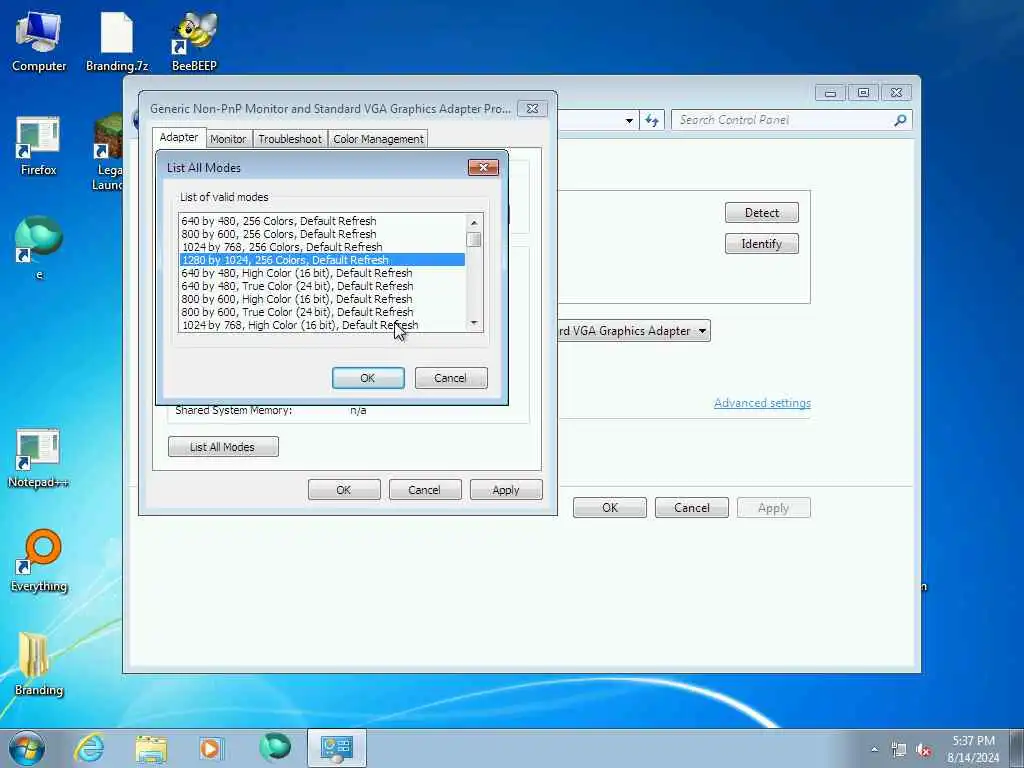
Task: Select 640 by 480, High Color (16 bit)
Action: [x=322, y=273]
